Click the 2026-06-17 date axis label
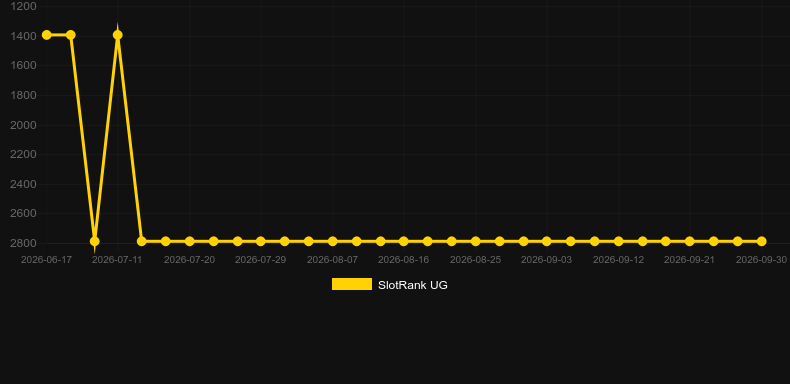Screen dimensions: 790x384 46,260
